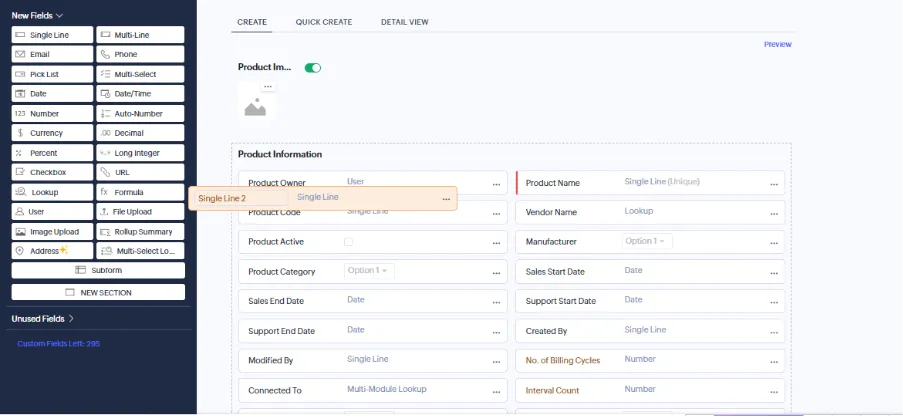Open options menu for Support End Date

(x=496, y=333)
